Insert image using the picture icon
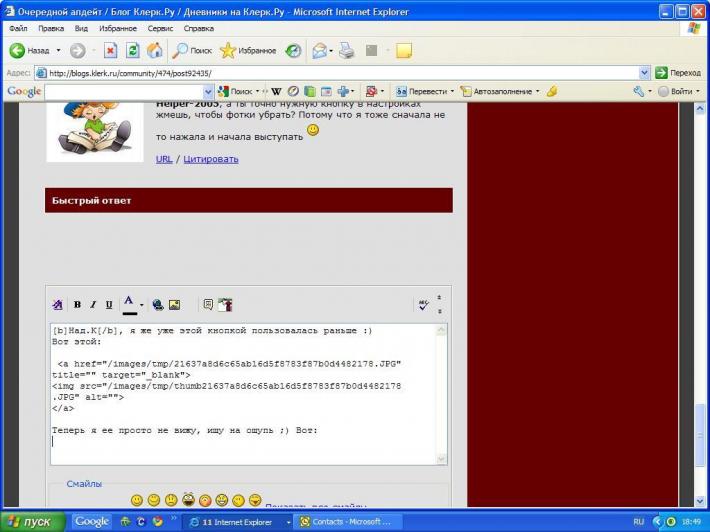 point(174,305)
